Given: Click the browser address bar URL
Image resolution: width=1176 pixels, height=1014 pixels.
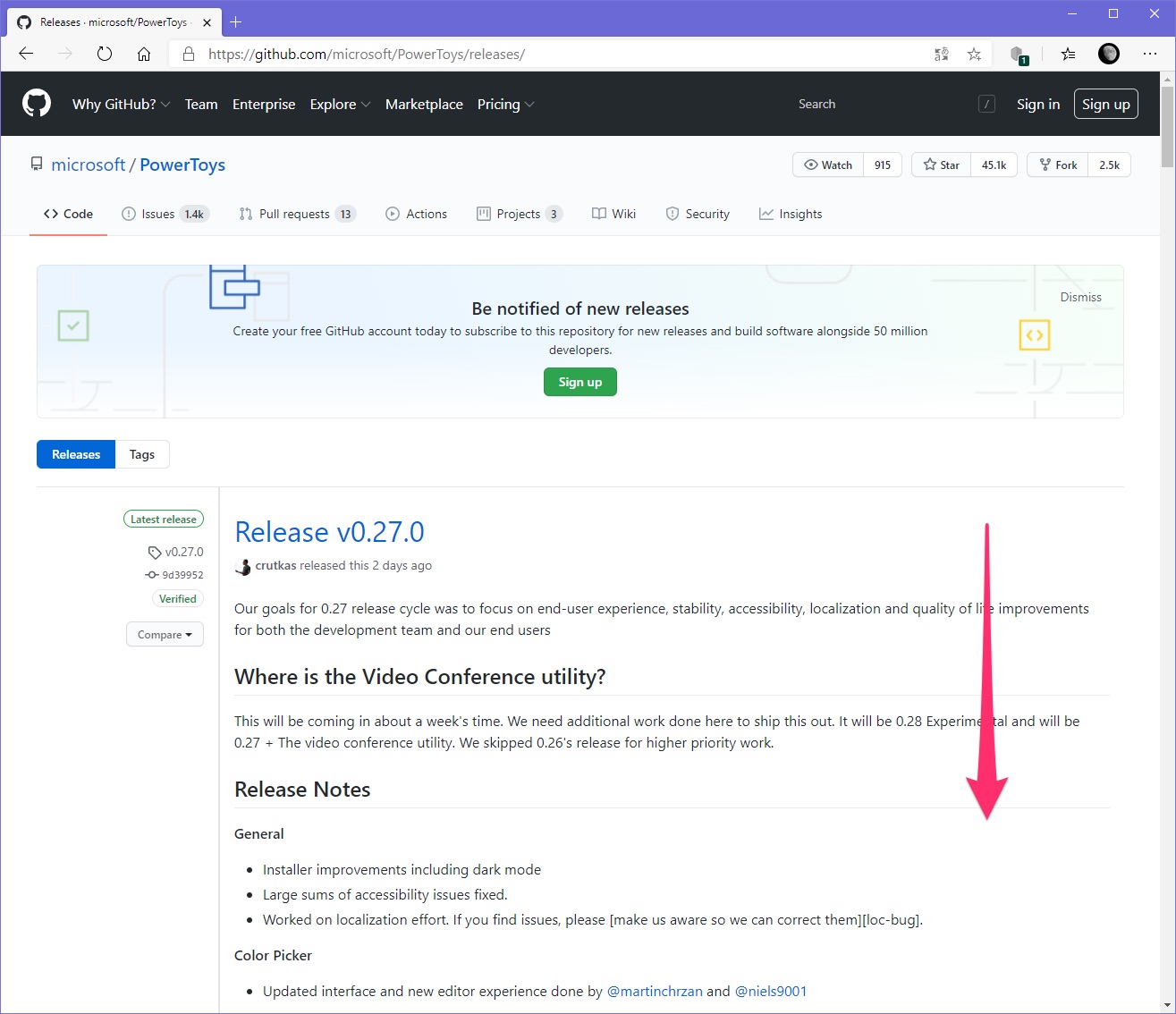Looking at the screenshot, I should point(367,54).
